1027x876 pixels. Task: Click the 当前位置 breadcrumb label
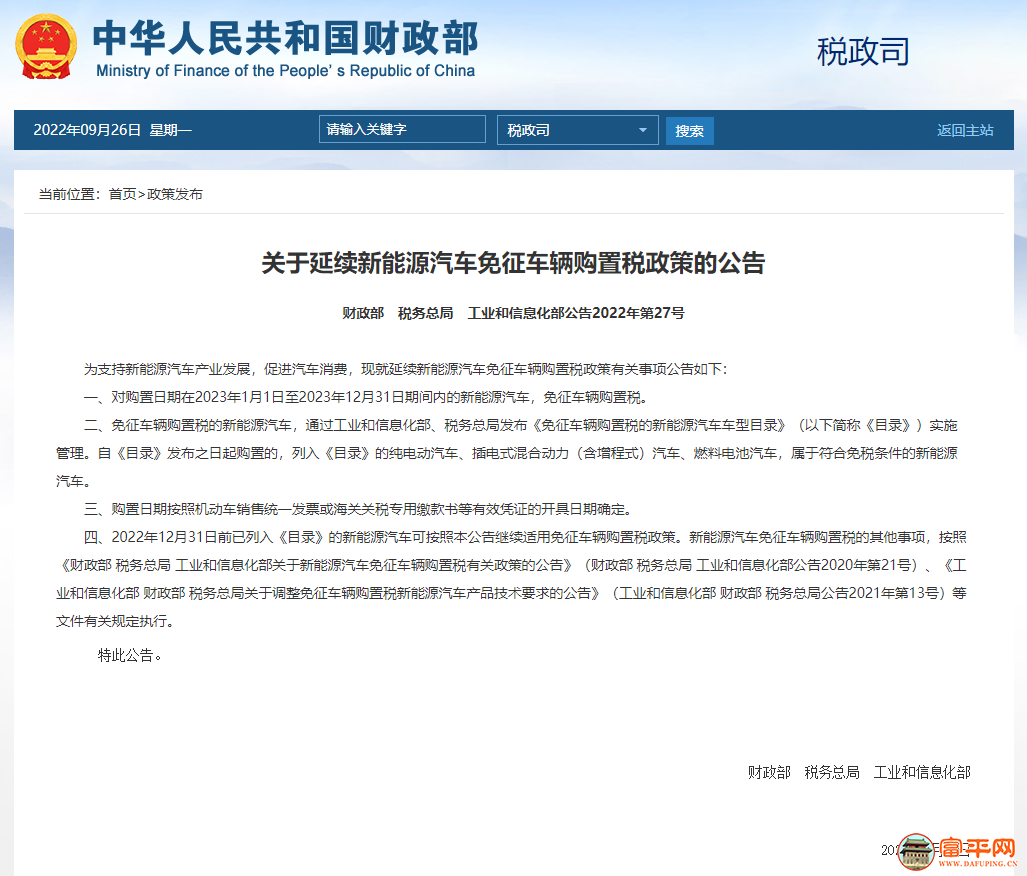(x=70, y=194)
